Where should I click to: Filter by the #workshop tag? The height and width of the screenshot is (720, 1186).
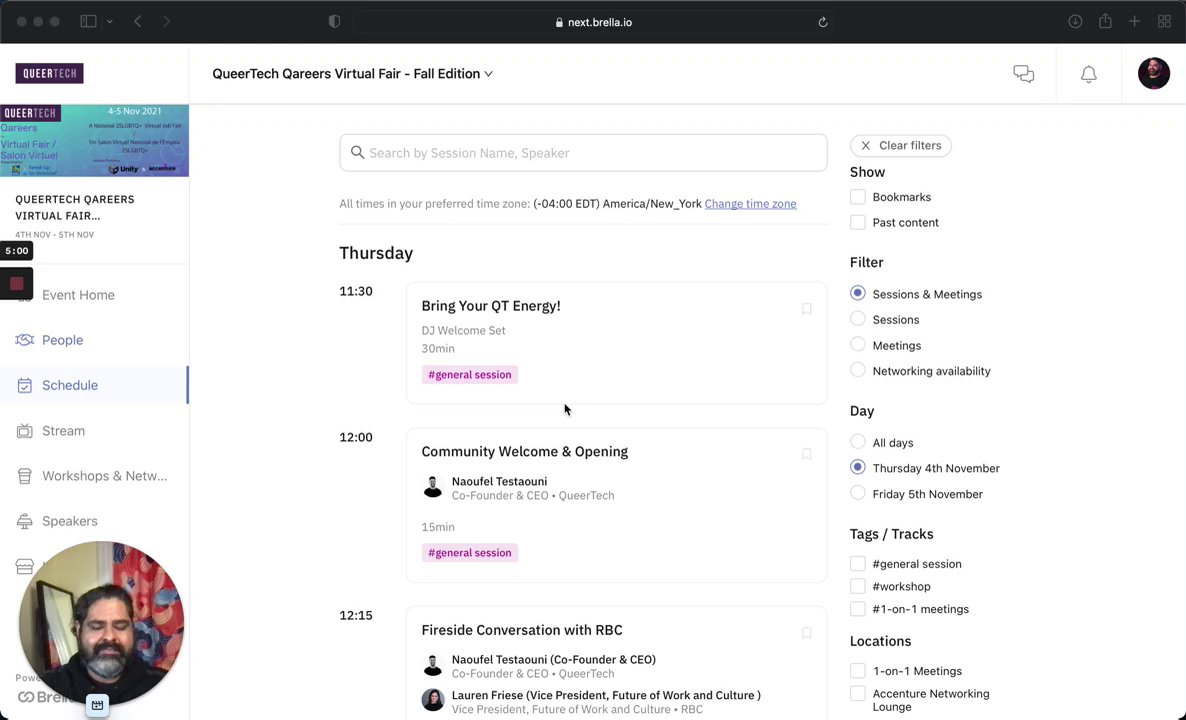pyautogui.click(x=858, y=587)
